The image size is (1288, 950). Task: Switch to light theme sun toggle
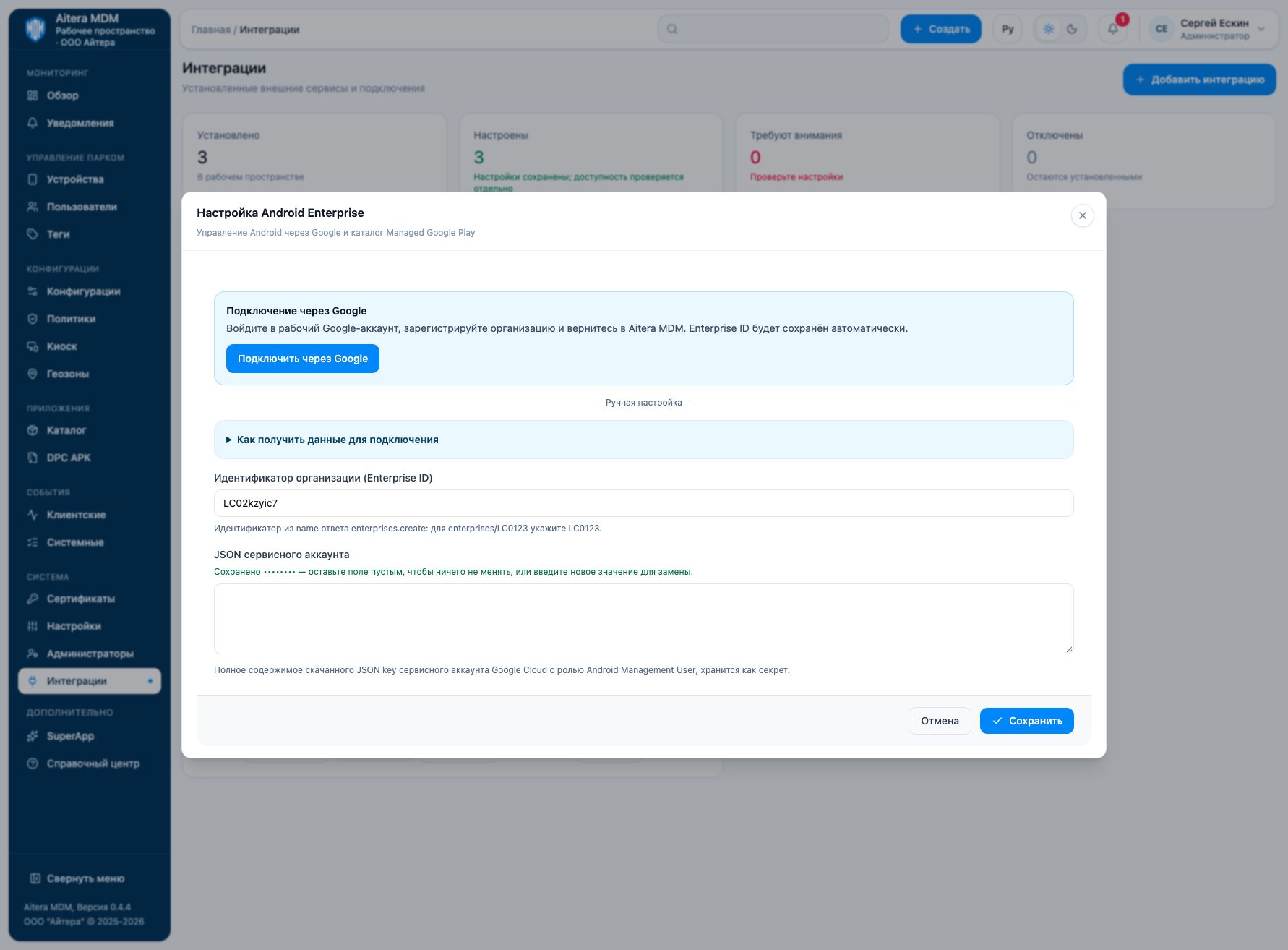tap(1049, 29)
